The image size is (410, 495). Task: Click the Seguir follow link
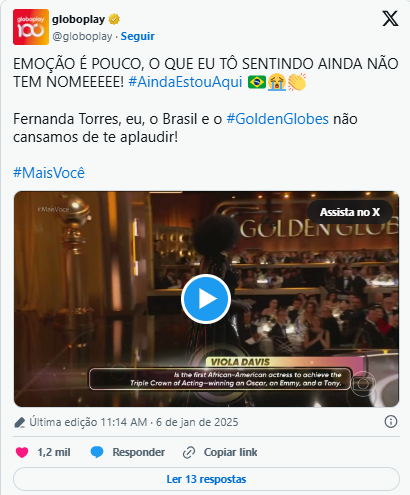(137, 36)
